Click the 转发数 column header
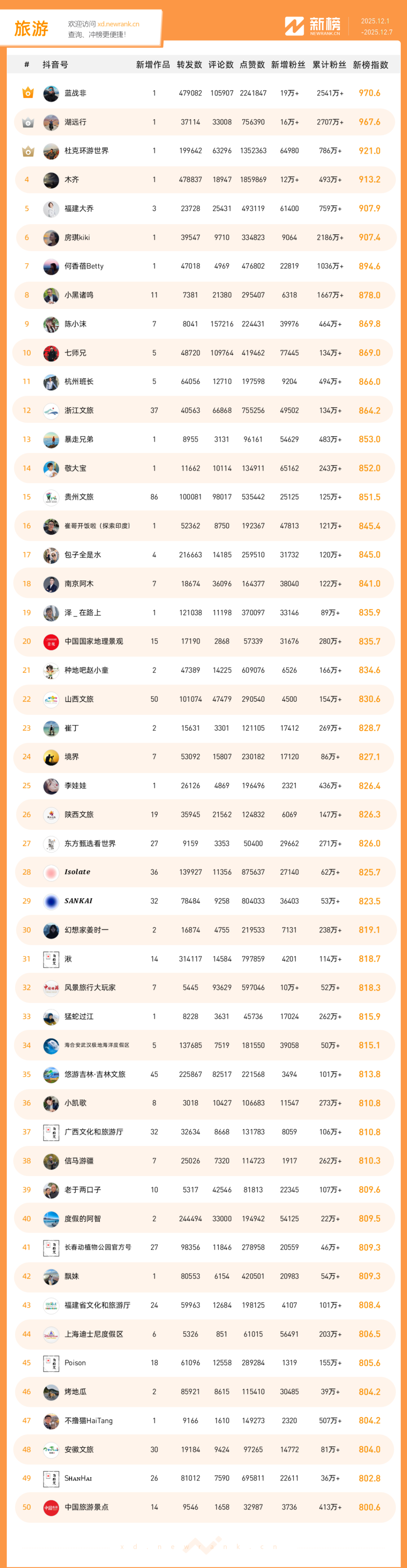Screen dimensions: 407x1568 [189, 65]
